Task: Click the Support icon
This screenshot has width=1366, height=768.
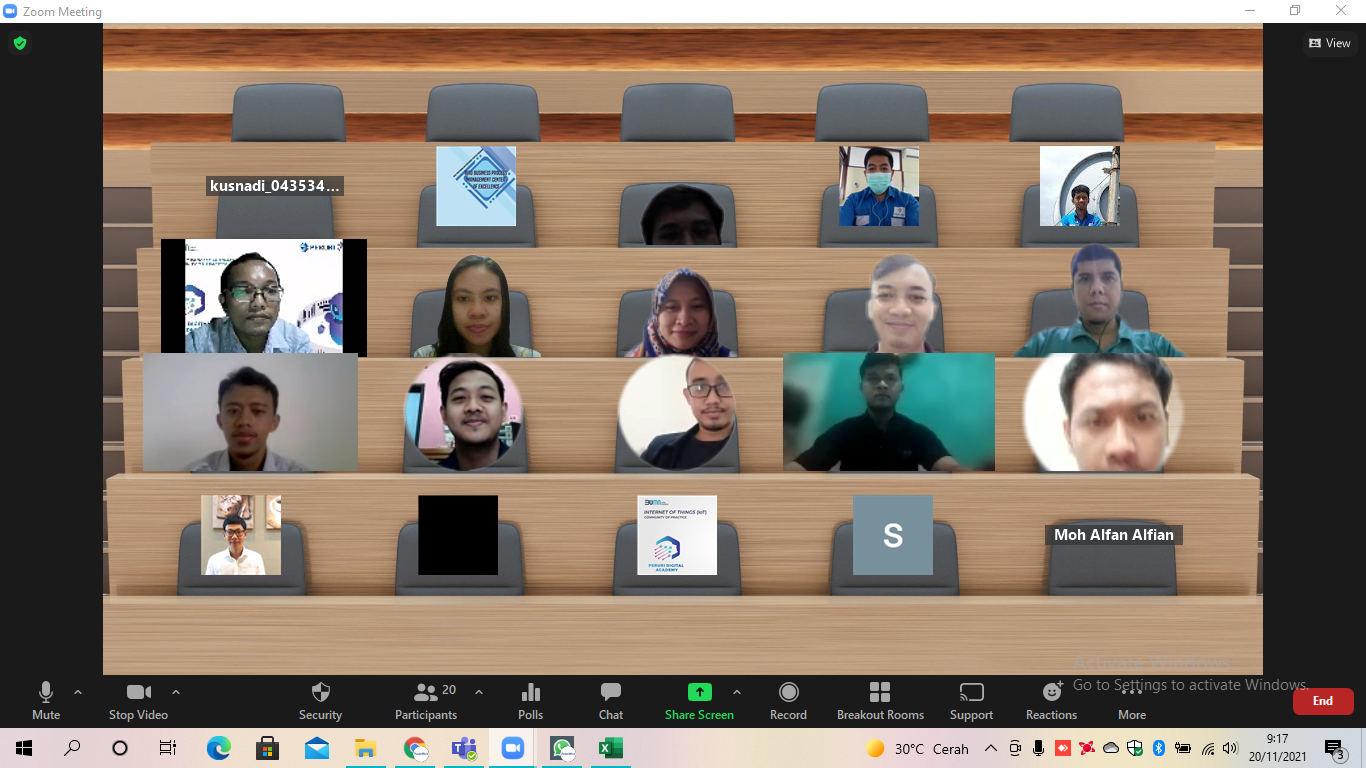Action: pos(971,700)
